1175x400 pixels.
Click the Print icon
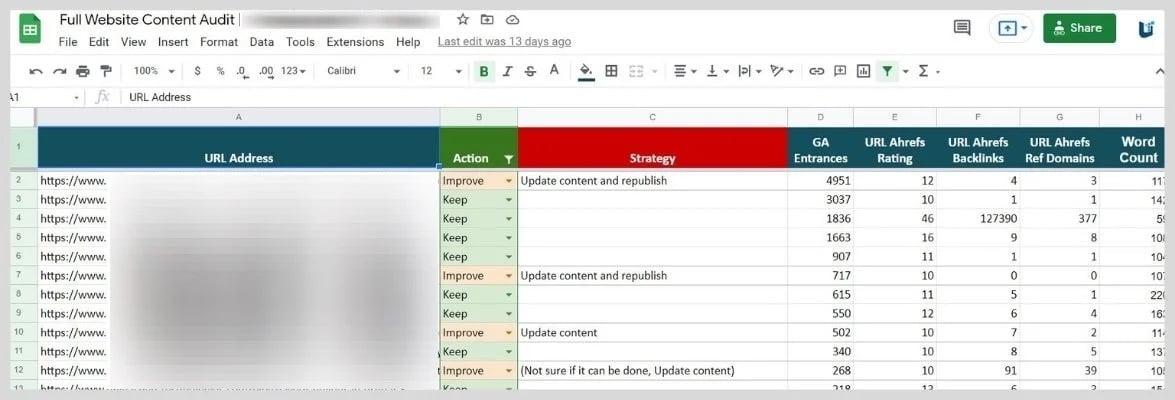pyautogui.click(x=82, y=71)
